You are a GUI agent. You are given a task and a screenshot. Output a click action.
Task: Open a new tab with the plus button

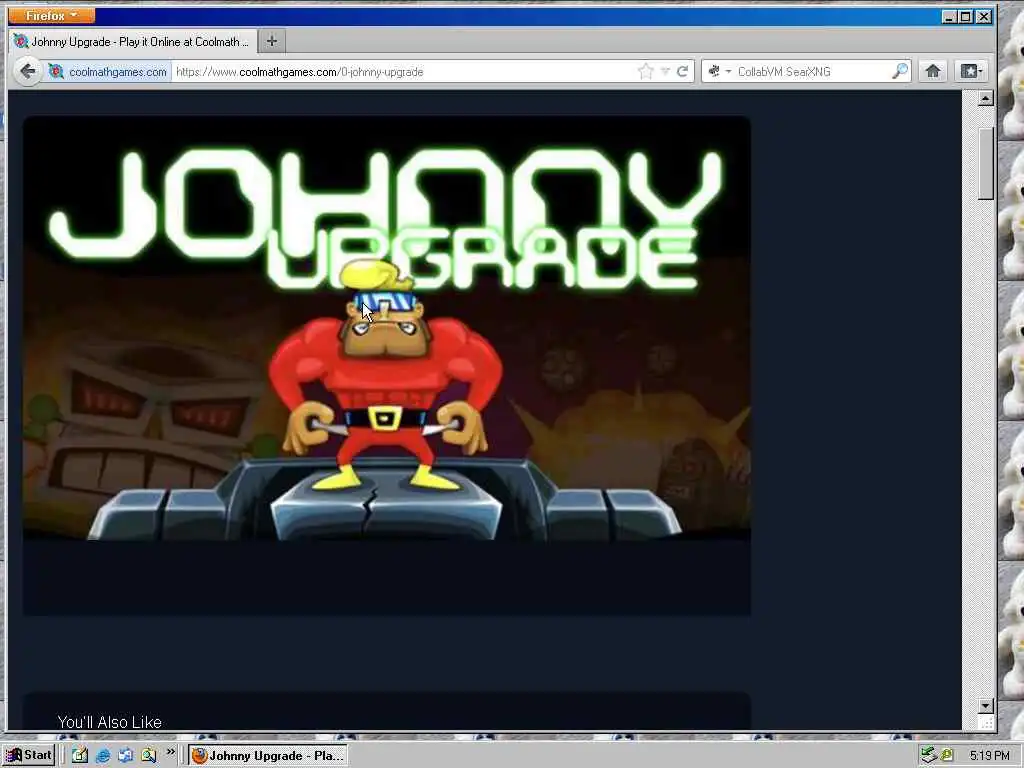coord(272,42)
